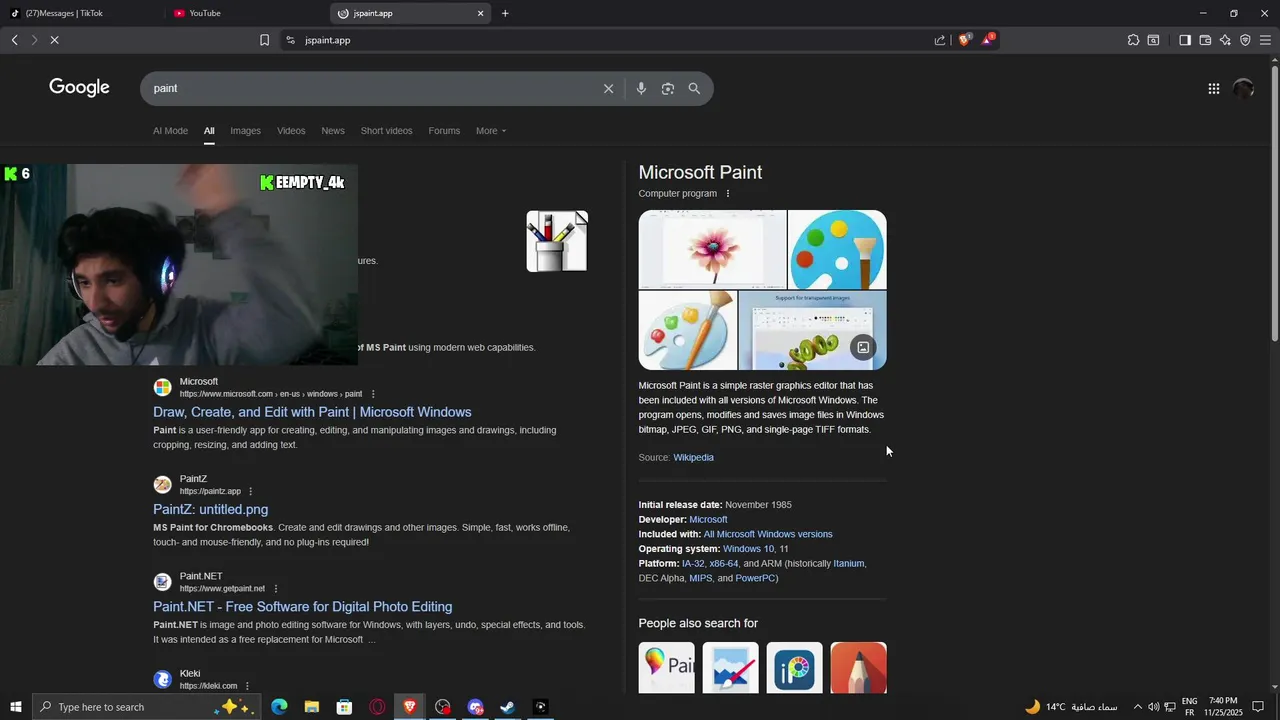This screenshot has height=720, width=1280.
Task: Expand the More search filter dropdown
Action: [491, 131]
